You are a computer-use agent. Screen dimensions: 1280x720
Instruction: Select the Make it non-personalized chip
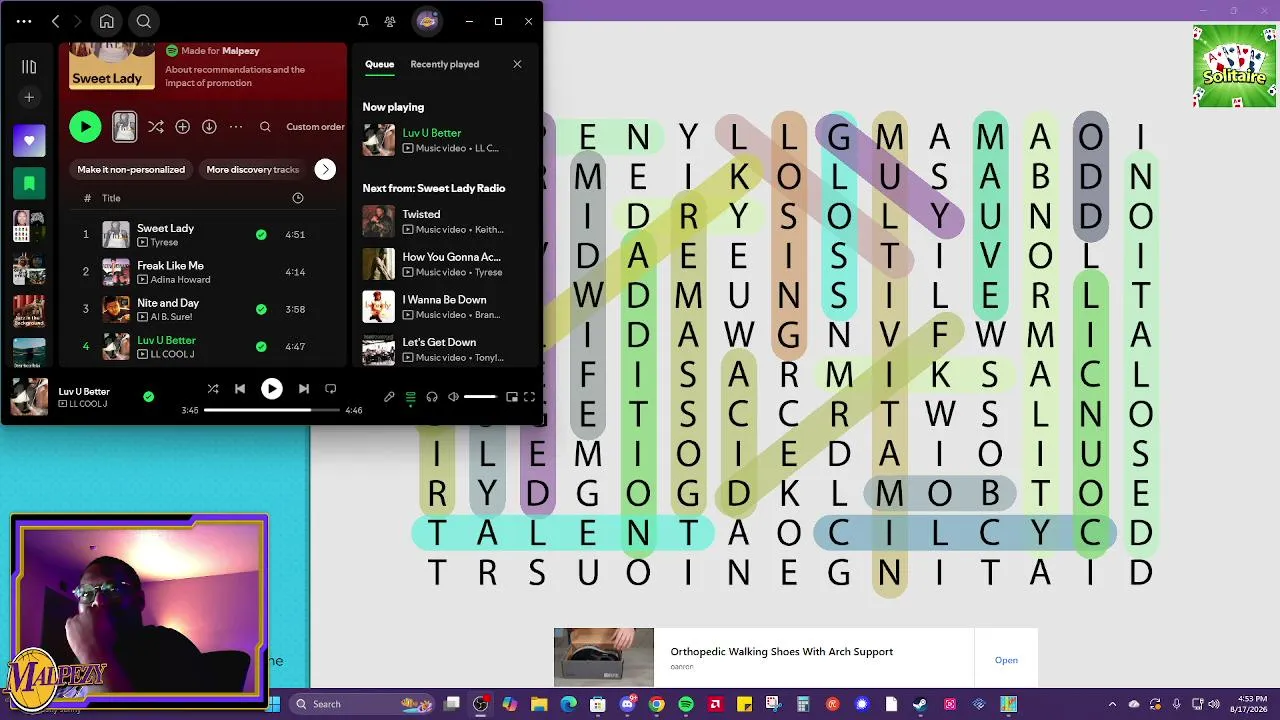coord(131,170)
